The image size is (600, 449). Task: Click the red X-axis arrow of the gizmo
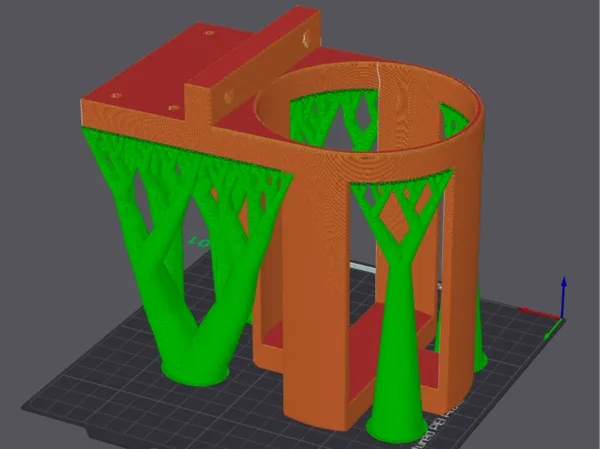pos(540,313)
